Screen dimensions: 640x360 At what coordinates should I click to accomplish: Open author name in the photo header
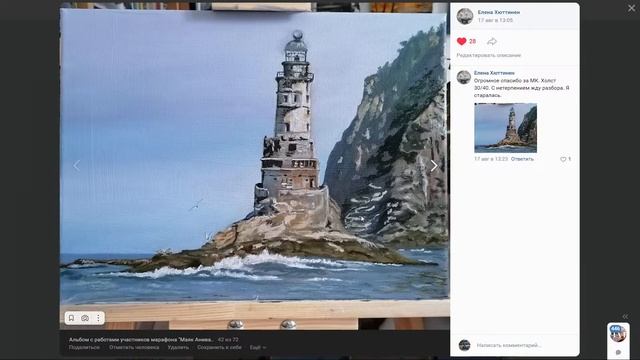[499, 12]
